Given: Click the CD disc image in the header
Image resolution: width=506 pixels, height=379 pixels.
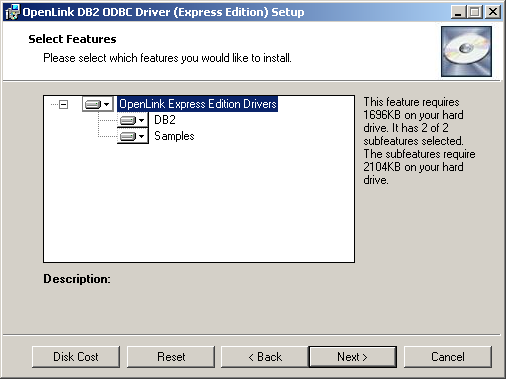Looking at the screenshot, I should click(466, 51).
